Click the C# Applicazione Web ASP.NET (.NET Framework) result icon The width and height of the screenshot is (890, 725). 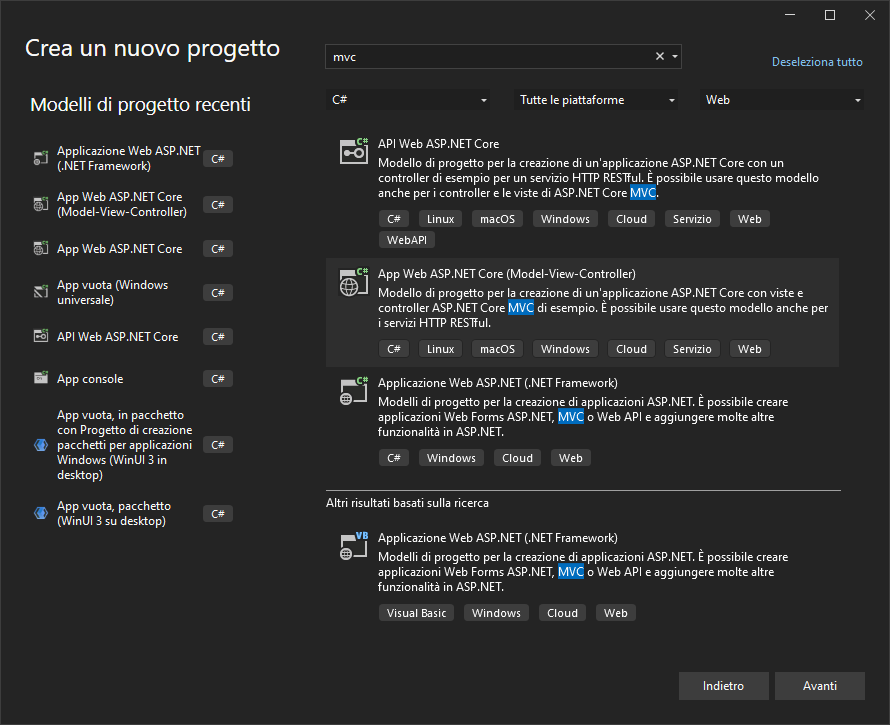coord(354,391)
